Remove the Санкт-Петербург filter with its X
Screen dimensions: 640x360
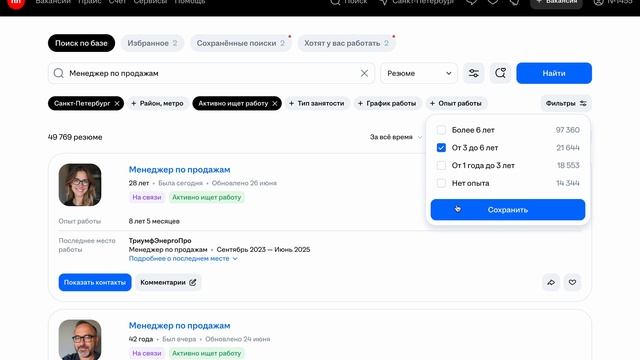click(x=117, y=104)
